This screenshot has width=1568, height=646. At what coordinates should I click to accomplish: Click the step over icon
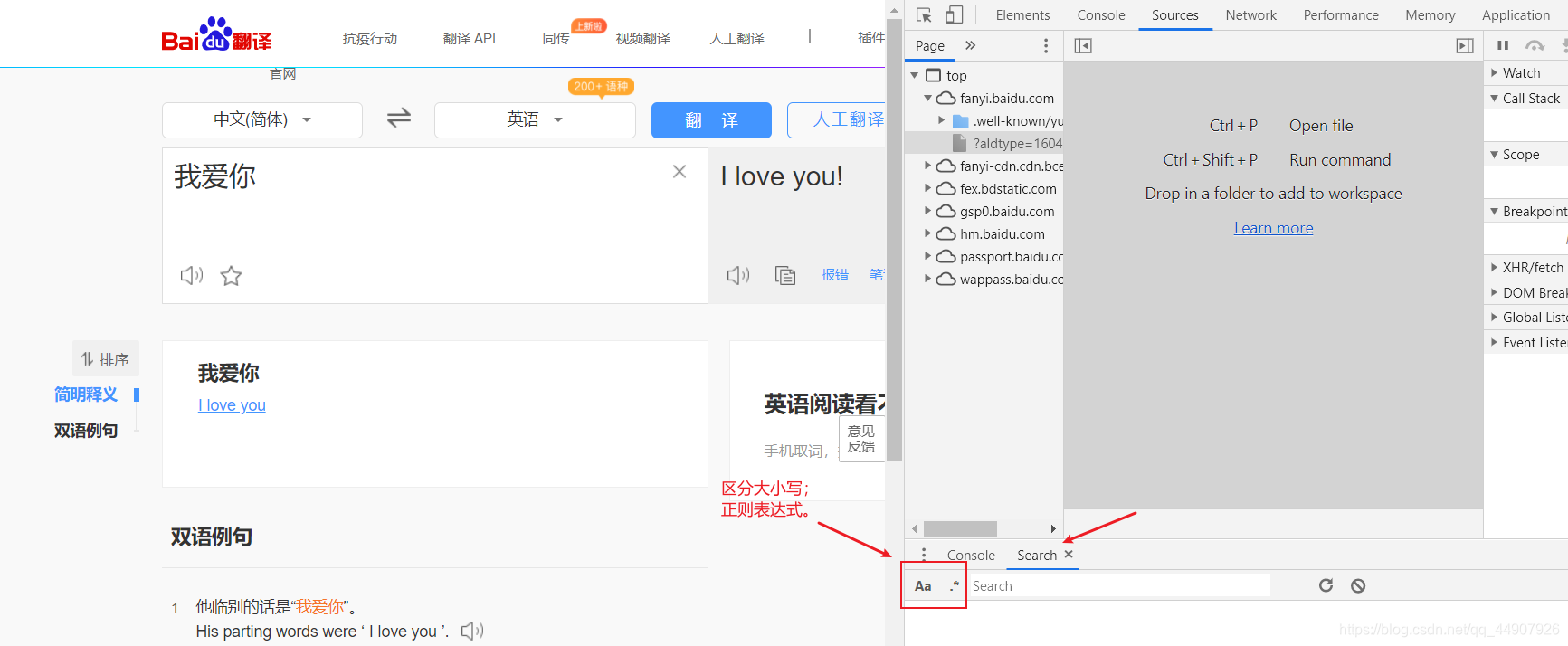tap(1535, 45)
